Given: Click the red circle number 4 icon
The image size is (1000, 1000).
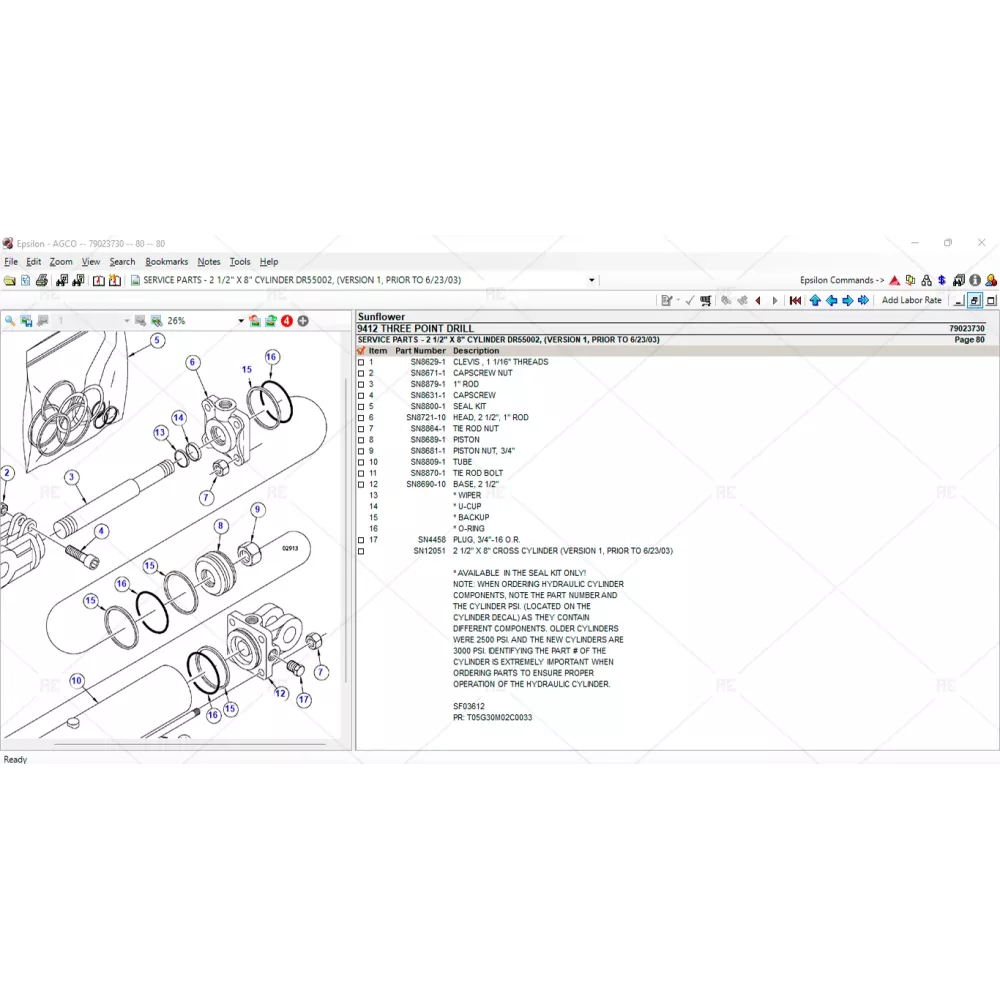Looking at the screenshot, I should tap(287, 321).
